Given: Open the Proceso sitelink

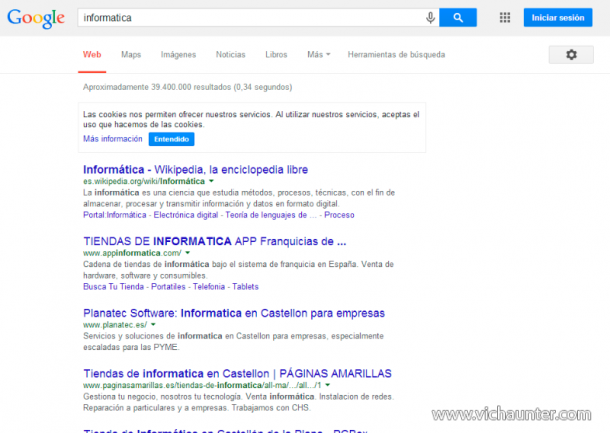Looking at the screenshot, I should [339, 215].
